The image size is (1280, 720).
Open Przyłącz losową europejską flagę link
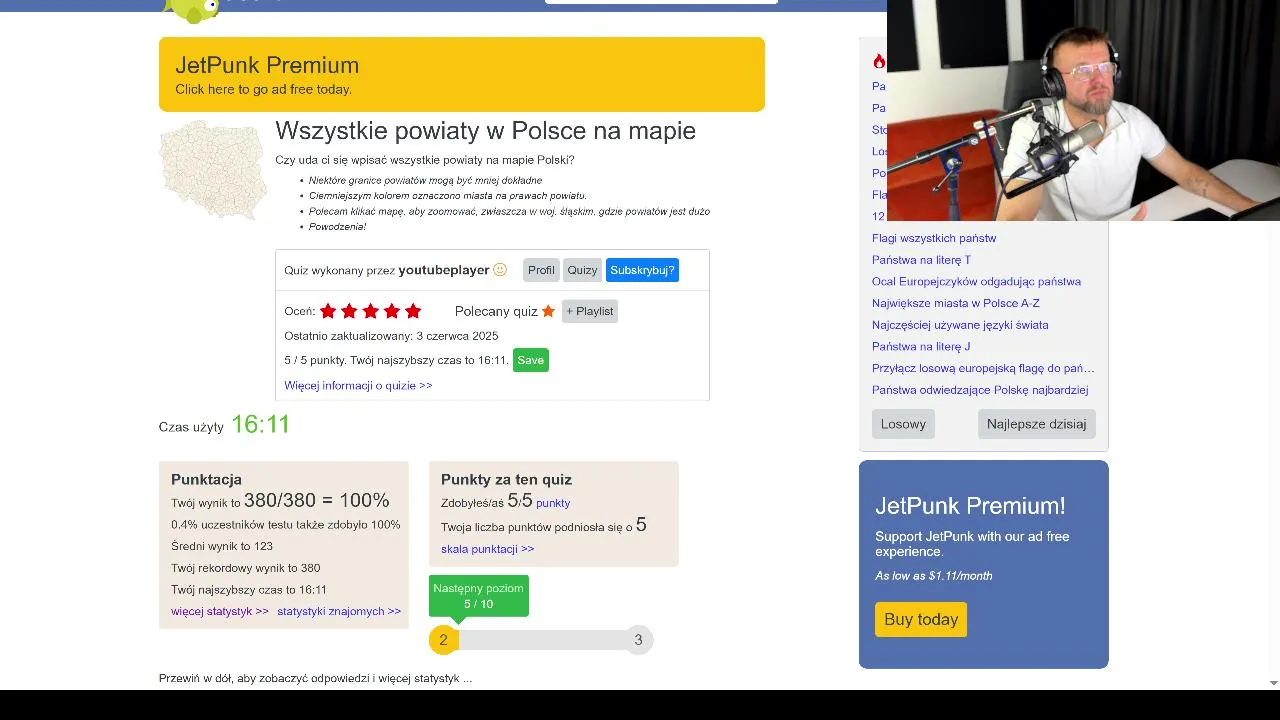point(983,368)
